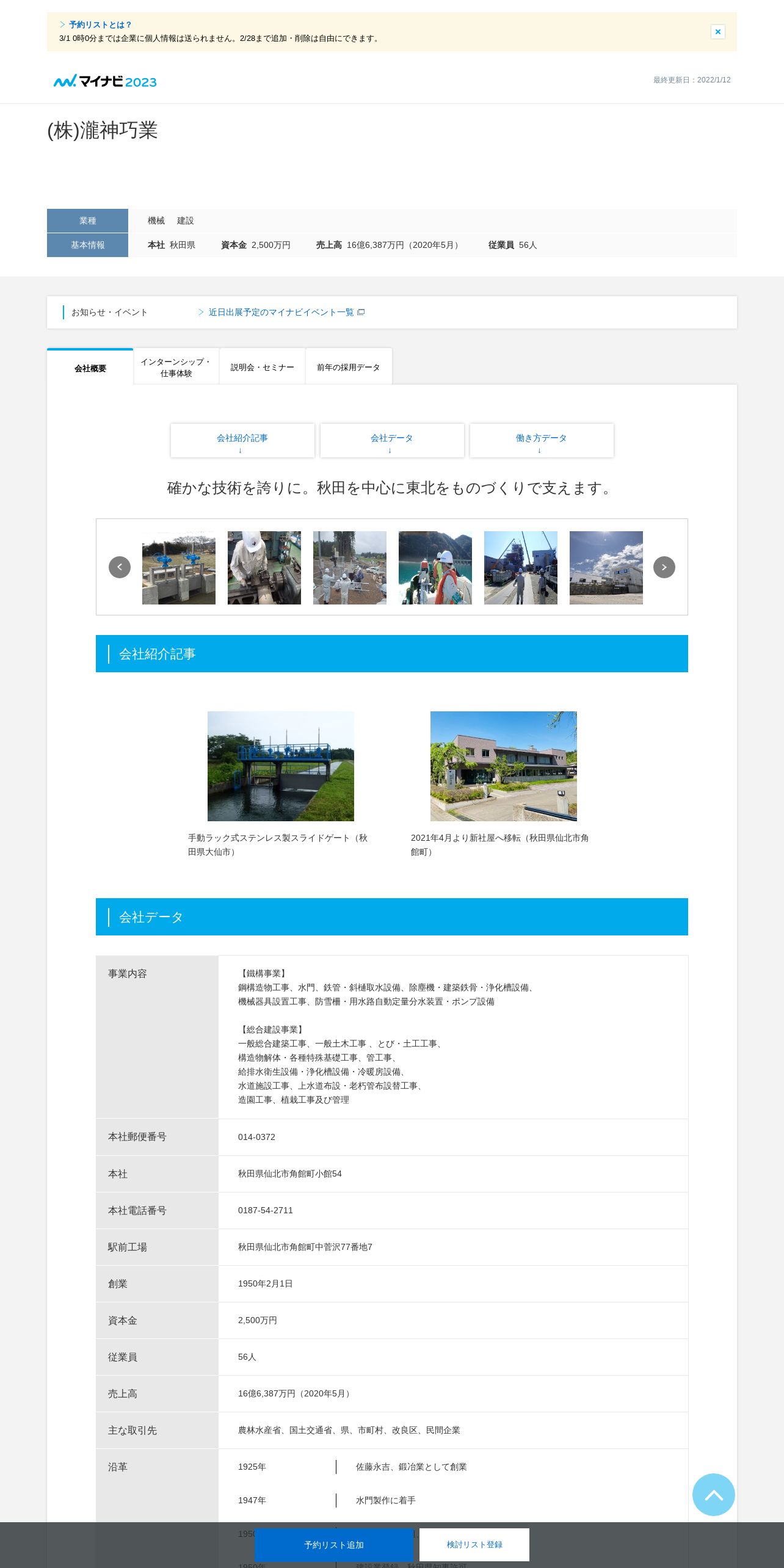Click the address 秋田県仙北市角館町小館54

pos(290,1174)
